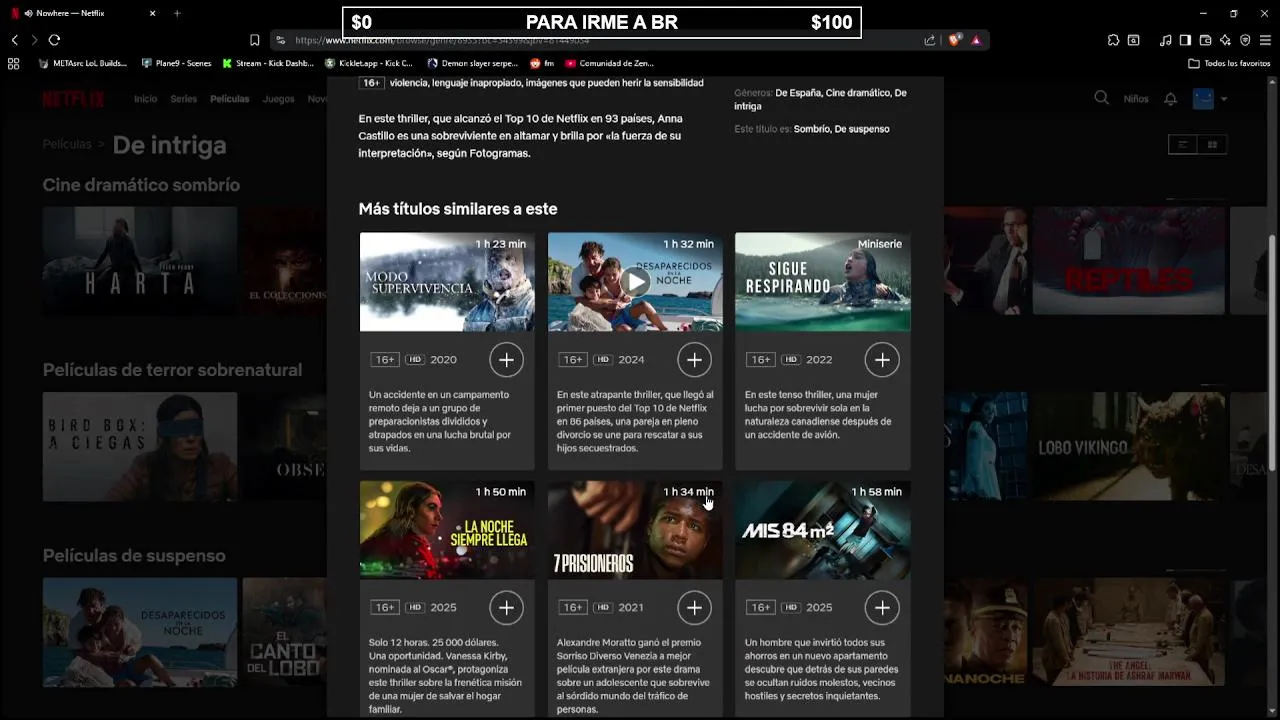Image resolution: width=1280 pixels, height=720 pixels.
Task: Open Netflix search magnifier icon
Action: pyautogui.click(x=1101, y=98)
